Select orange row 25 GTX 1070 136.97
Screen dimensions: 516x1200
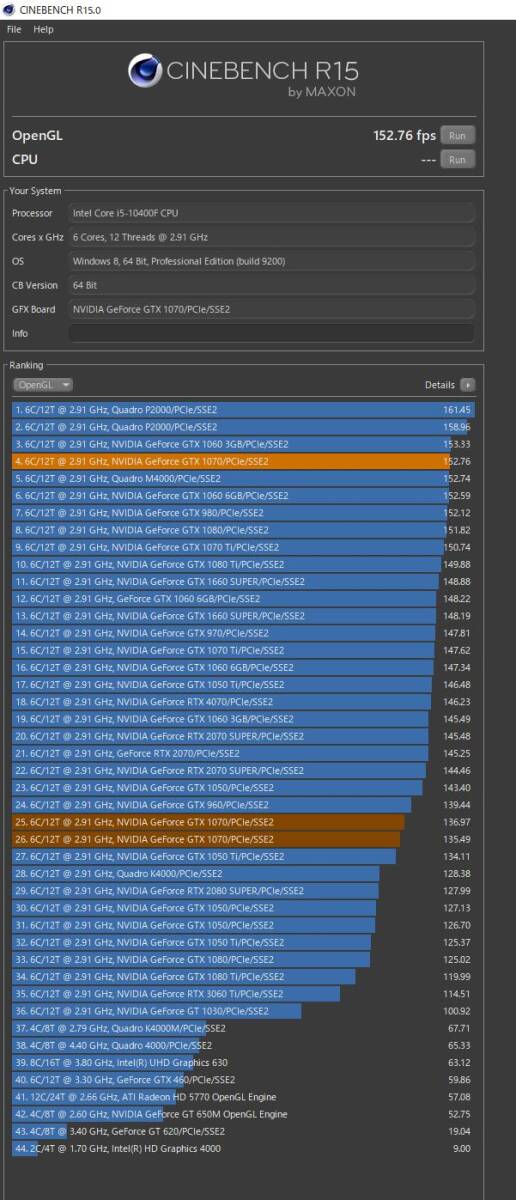[243, 822]
